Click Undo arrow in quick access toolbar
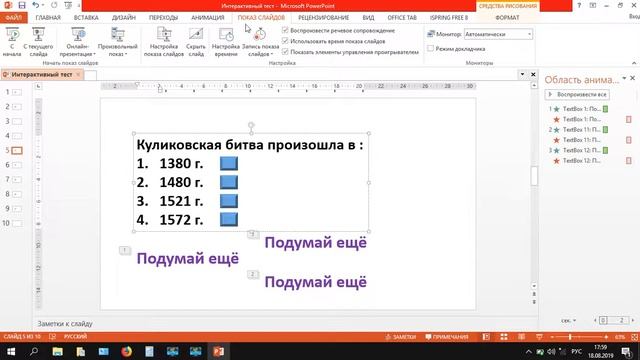This screenshot has width=640, height=360. pyautogui.click(x=36, y=5)
